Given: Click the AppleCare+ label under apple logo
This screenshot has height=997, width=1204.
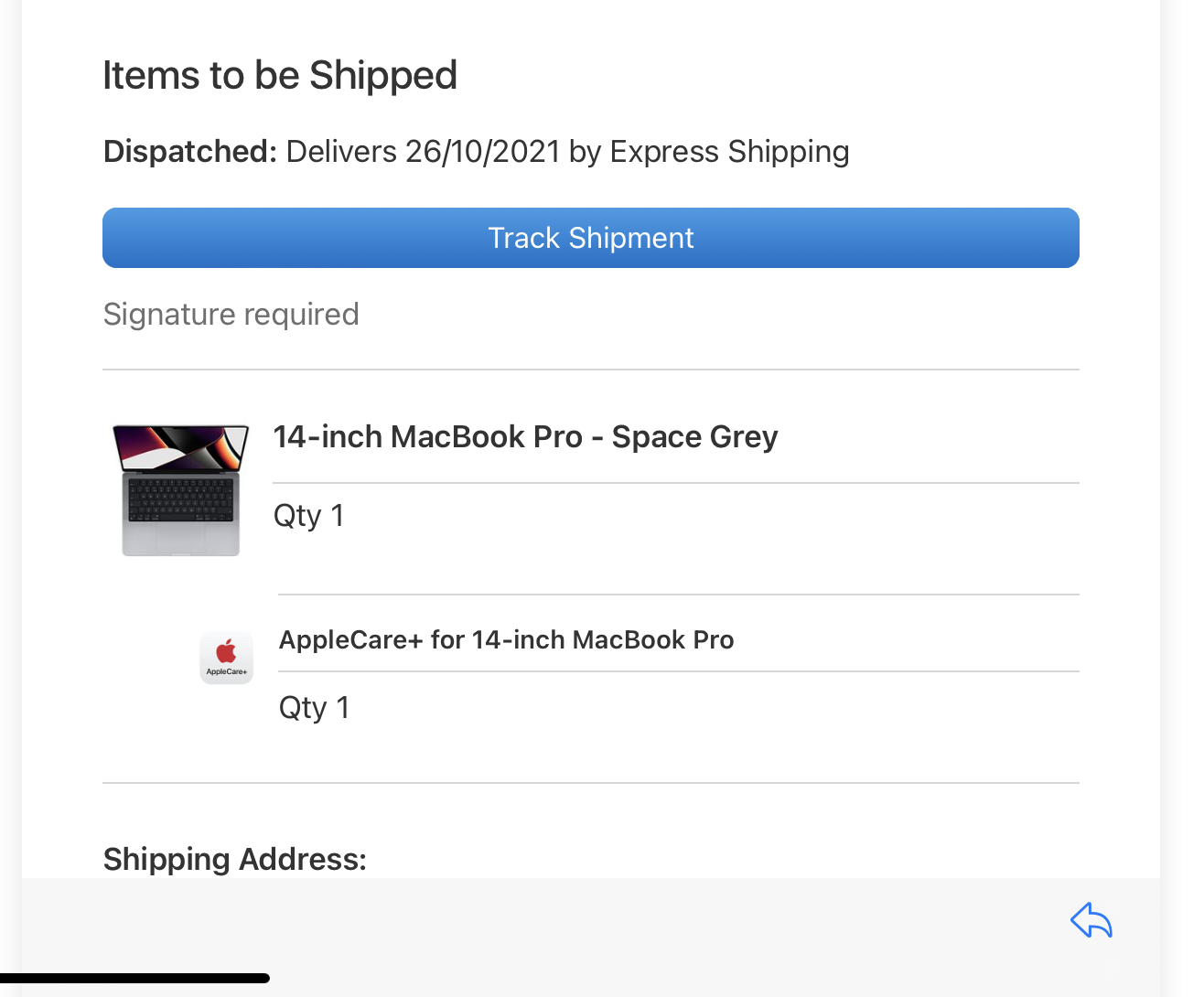Looking at the screenshot, I should (x=226, y=671).
